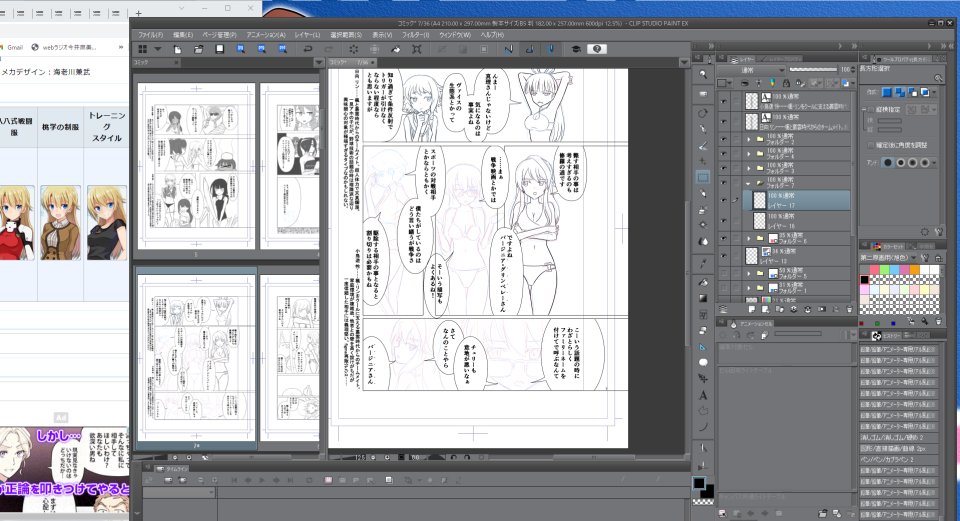The image size is (960, 521).
Task: Toggle visibility of フォルダー 3
Action: click(x=724, y=168)
